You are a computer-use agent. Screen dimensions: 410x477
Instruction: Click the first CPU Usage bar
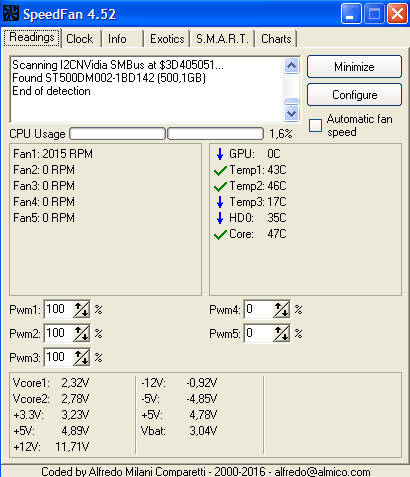(117, 134)
